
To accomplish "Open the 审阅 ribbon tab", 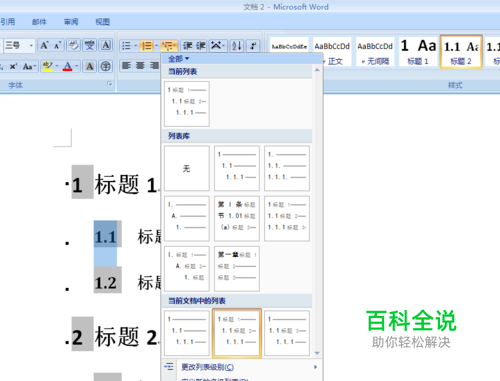I will tap(71, 22).
